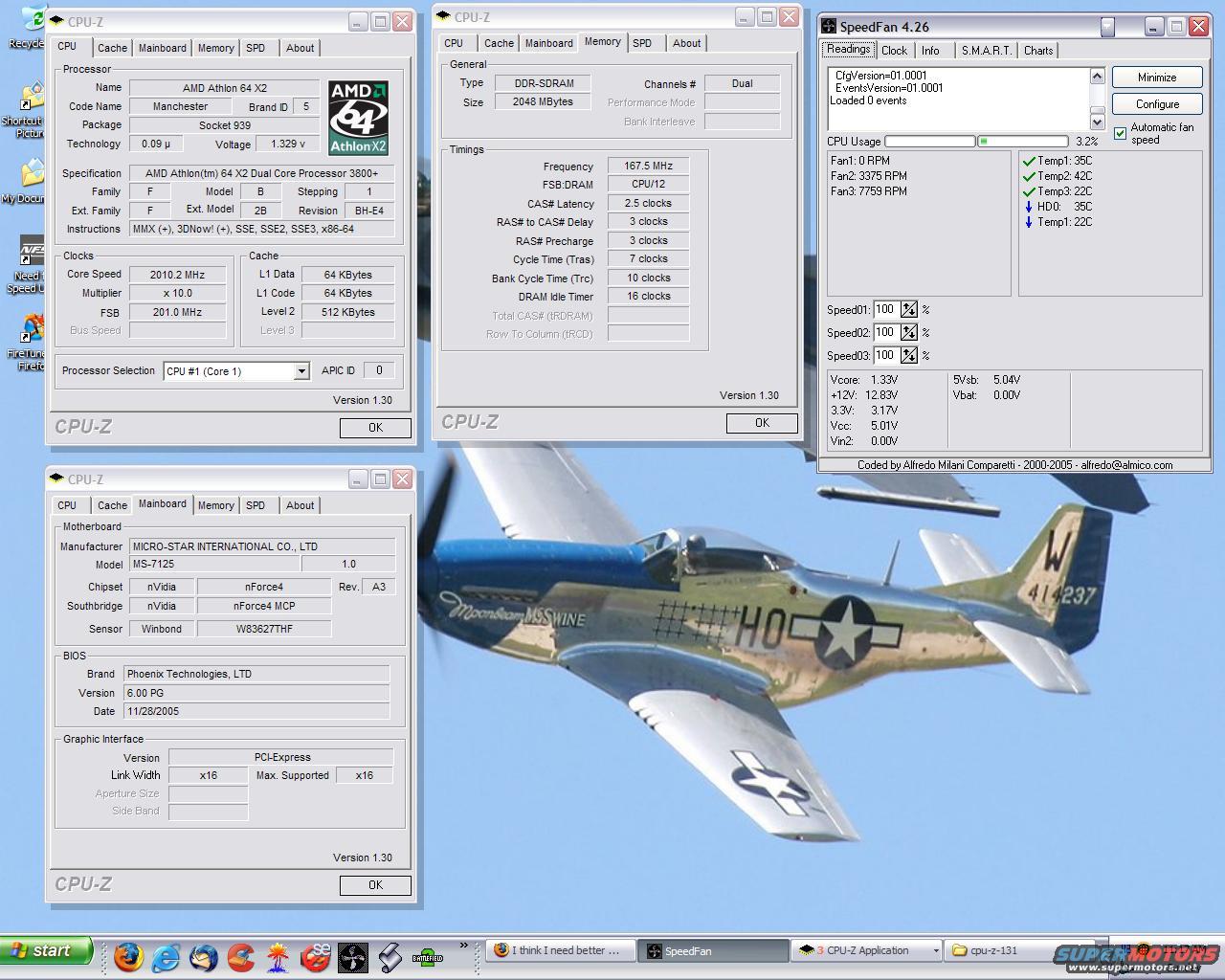The height and width of the screenshot is (980, 1225).
Task: Launch Battlefield 2 from quick launch
Action: pos(427,955)
